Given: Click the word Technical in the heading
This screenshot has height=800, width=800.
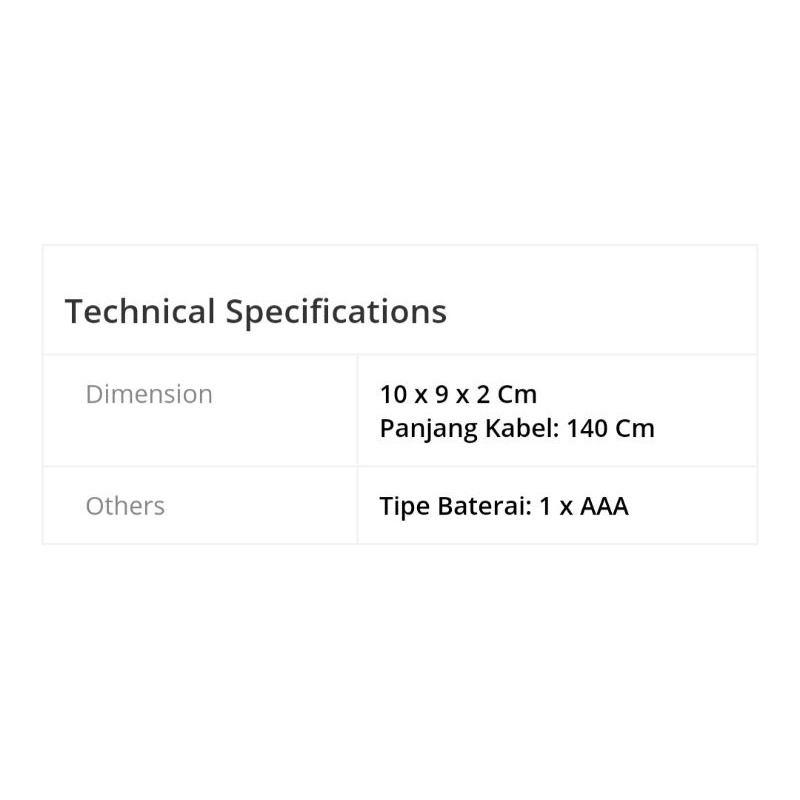Looking at the screenshot, I should [x=140, y=312].
